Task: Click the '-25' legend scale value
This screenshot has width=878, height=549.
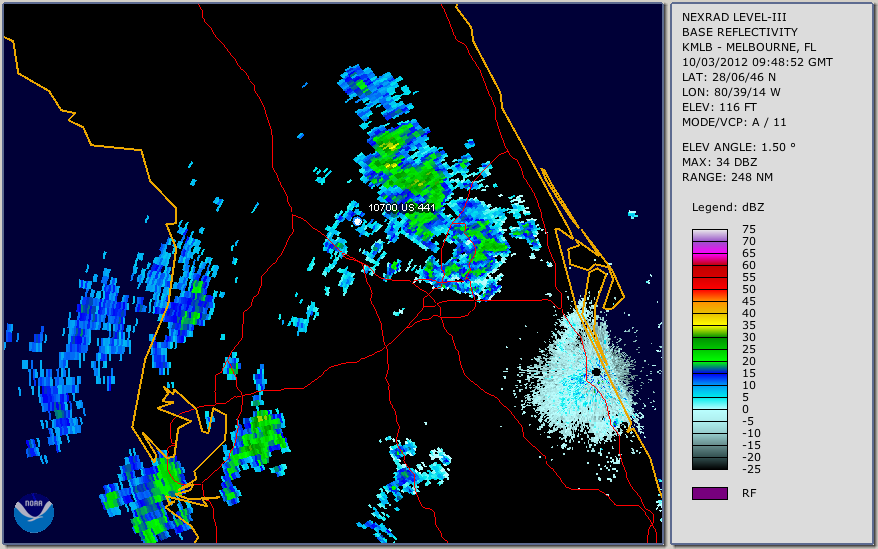Action: coord(751,469)
